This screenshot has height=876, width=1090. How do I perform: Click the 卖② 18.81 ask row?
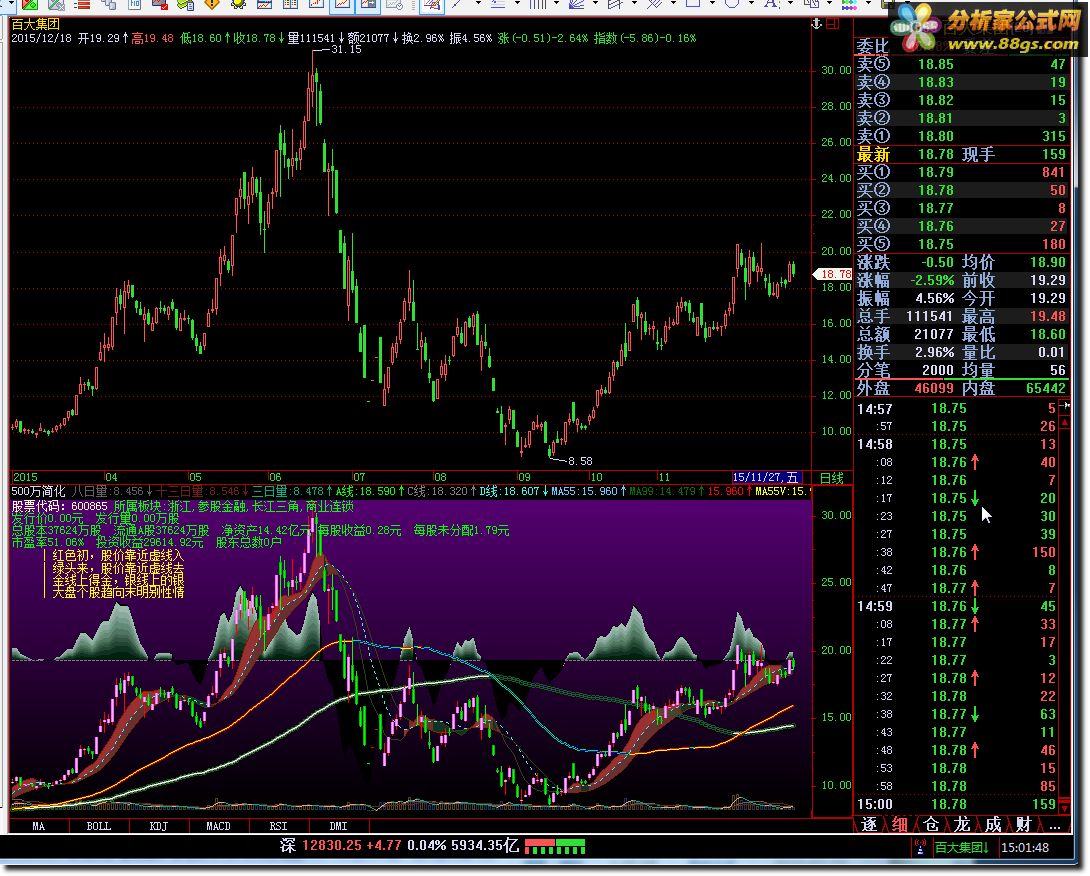961,118
